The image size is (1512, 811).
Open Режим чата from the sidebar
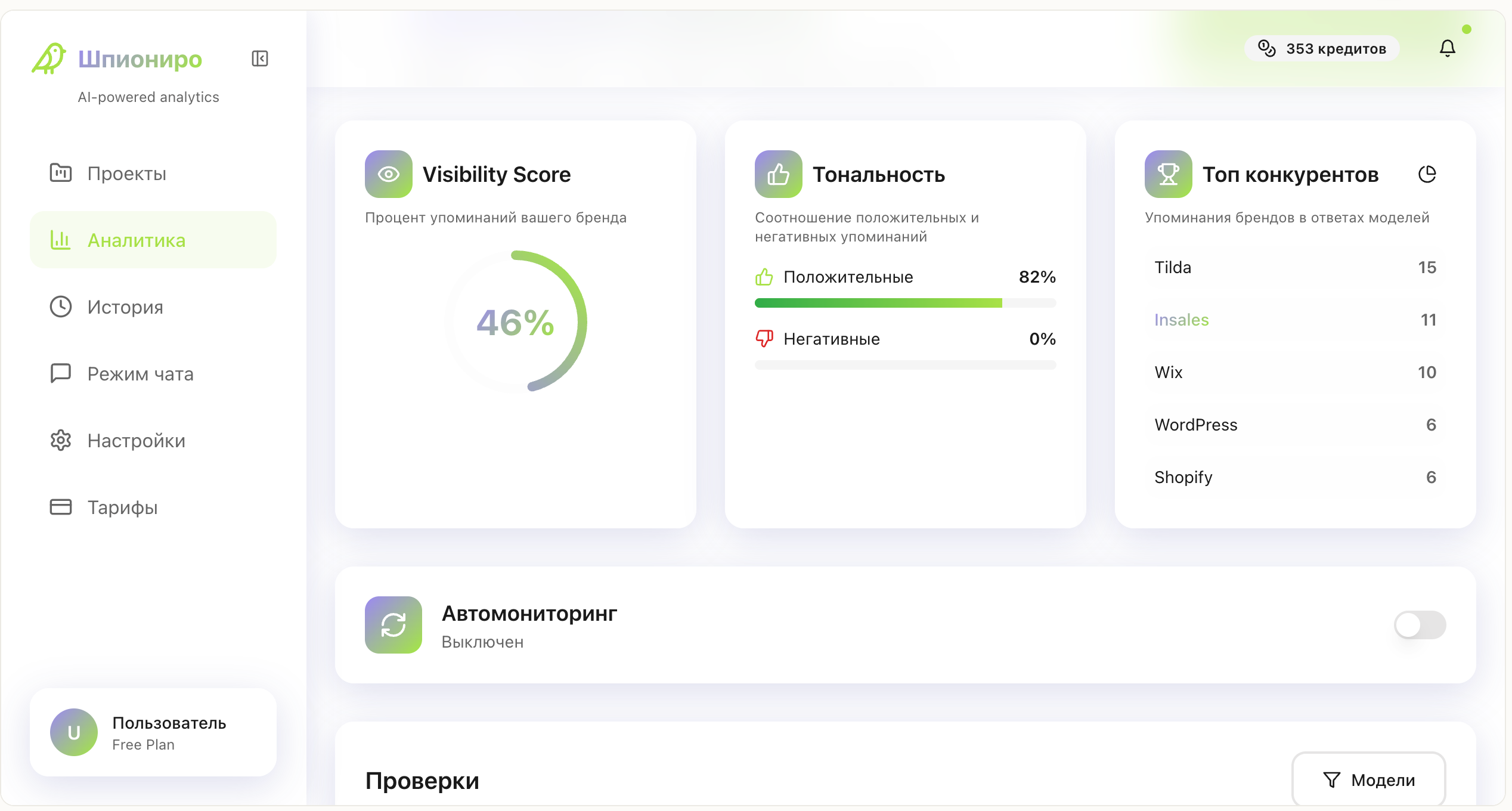(x=140, y=374)
